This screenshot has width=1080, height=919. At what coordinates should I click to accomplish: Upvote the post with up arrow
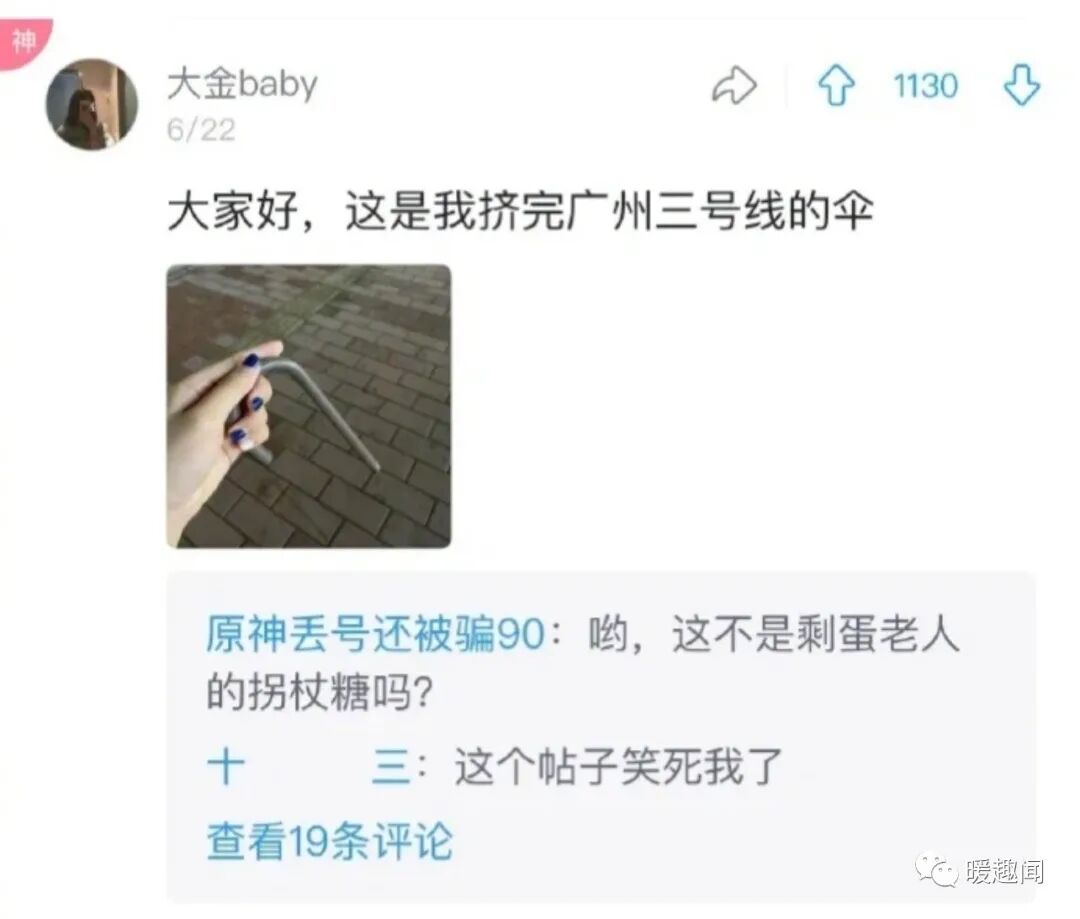(837, 85)
